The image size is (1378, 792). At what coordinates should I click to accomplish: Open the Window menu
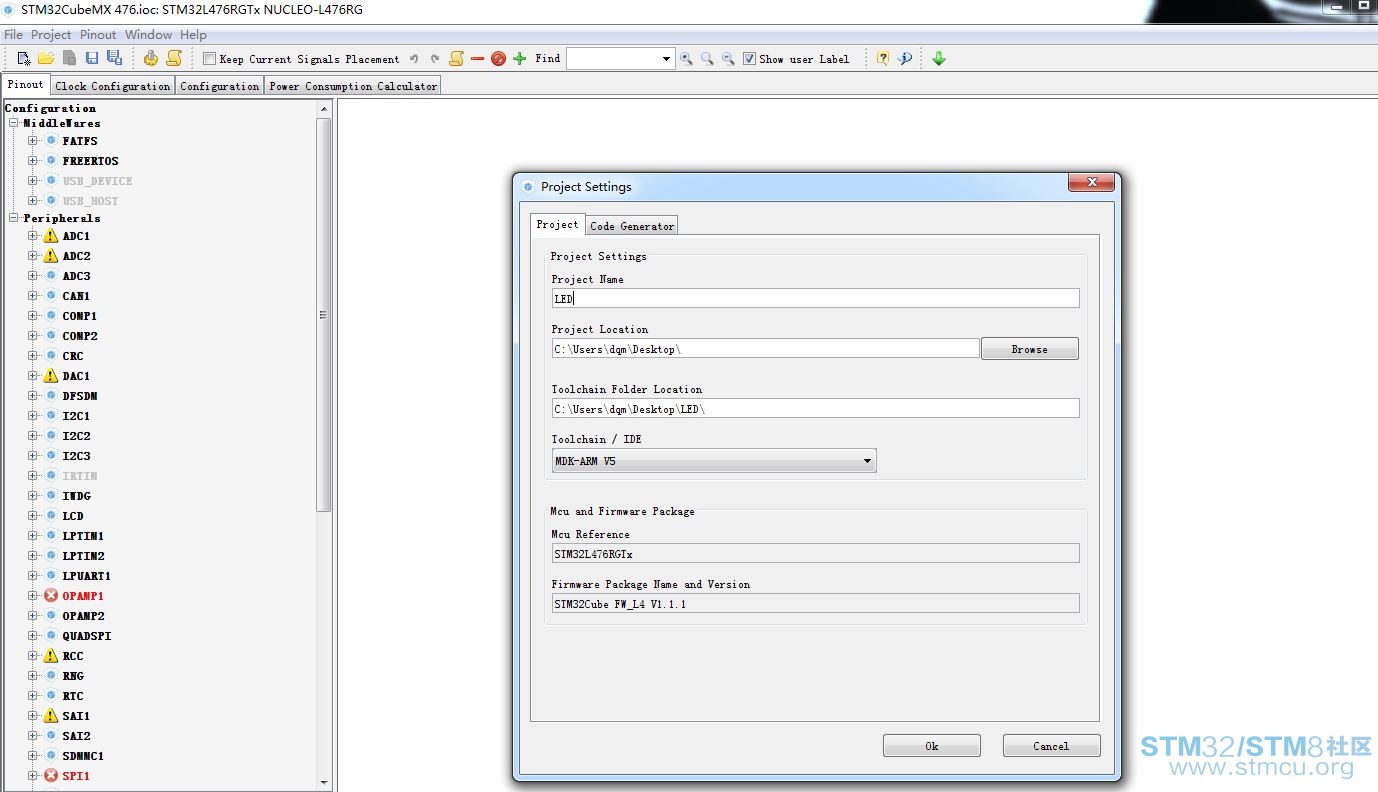[x=149, y=35]
